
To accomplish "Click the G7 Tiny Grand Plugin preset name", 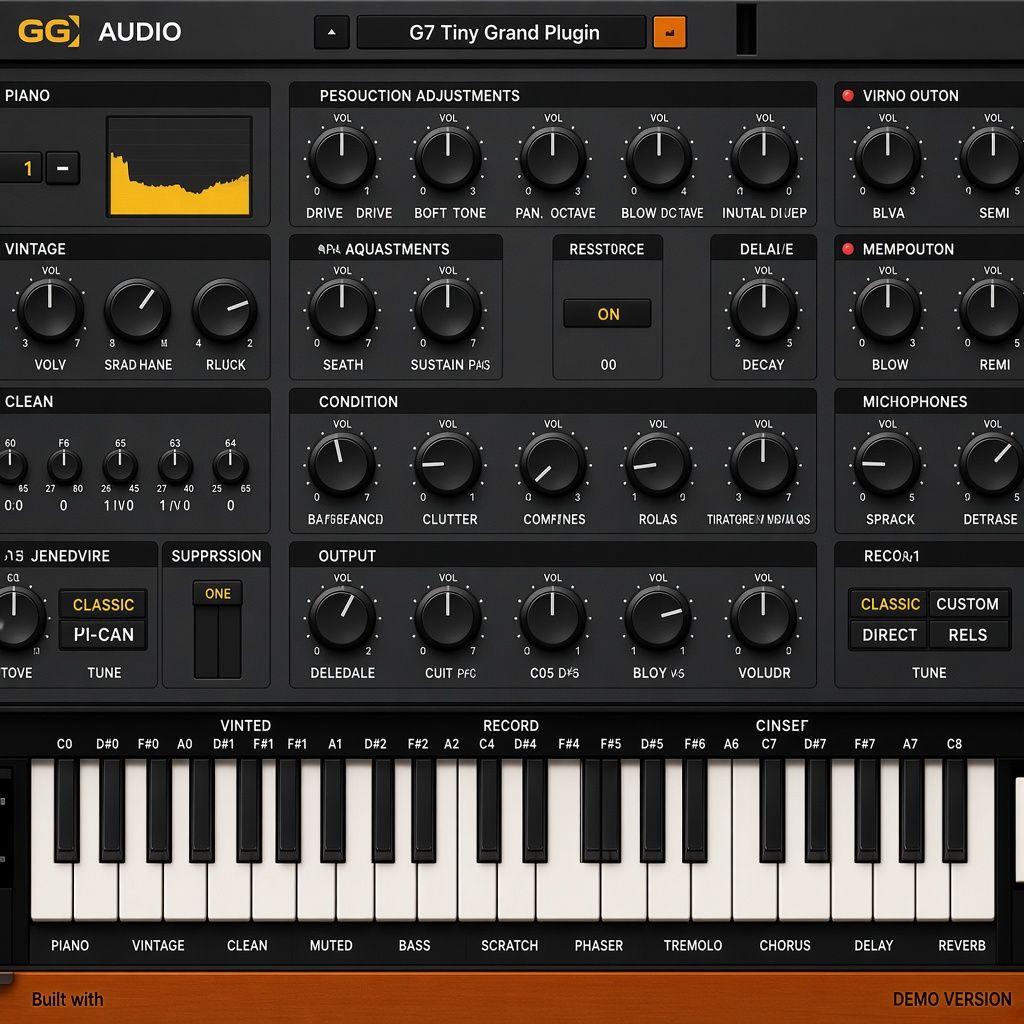I will tap(502, 32).
